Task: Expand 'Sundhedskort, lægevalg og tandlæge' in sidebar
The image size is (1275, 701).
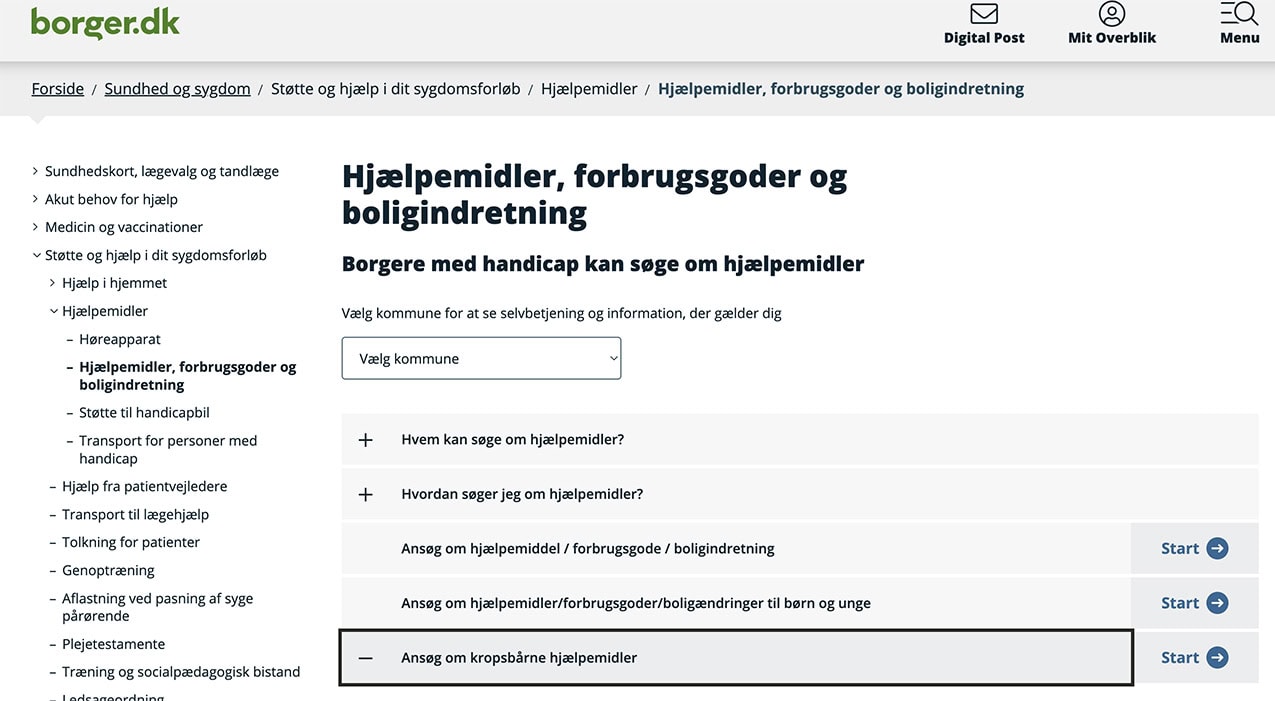Action: (x=161, y=170)
